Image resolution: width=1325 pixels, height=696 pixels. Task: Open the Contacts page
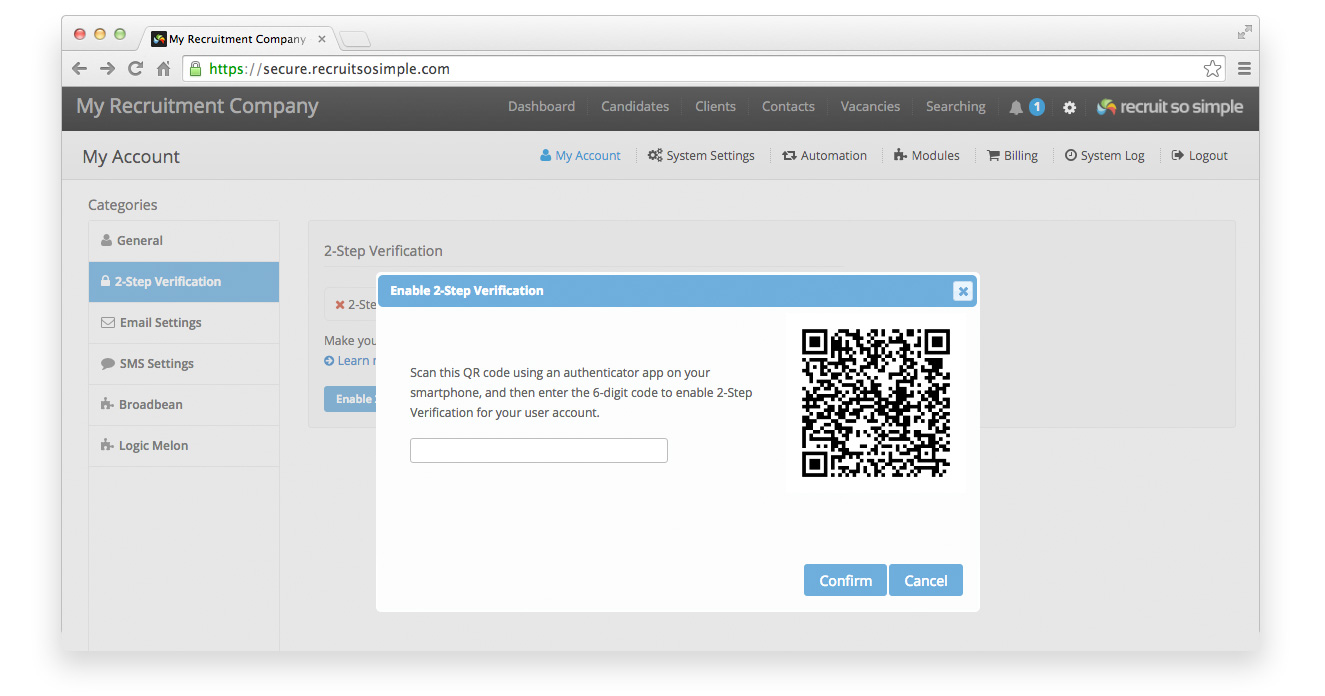tap(788, 106)
